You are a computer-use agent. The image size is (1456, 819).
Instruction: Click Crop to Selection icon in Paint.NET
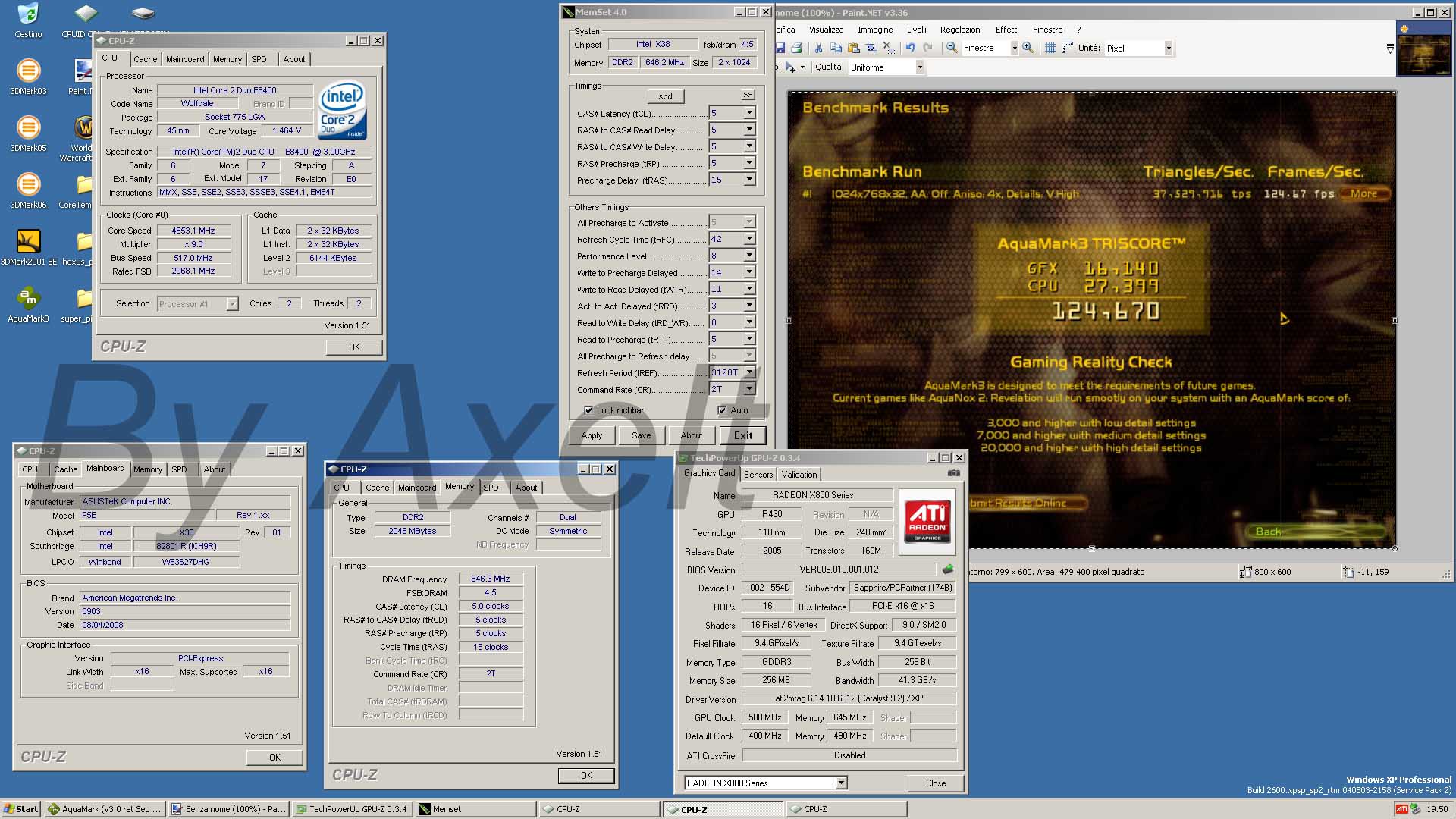tap(871, 48)
